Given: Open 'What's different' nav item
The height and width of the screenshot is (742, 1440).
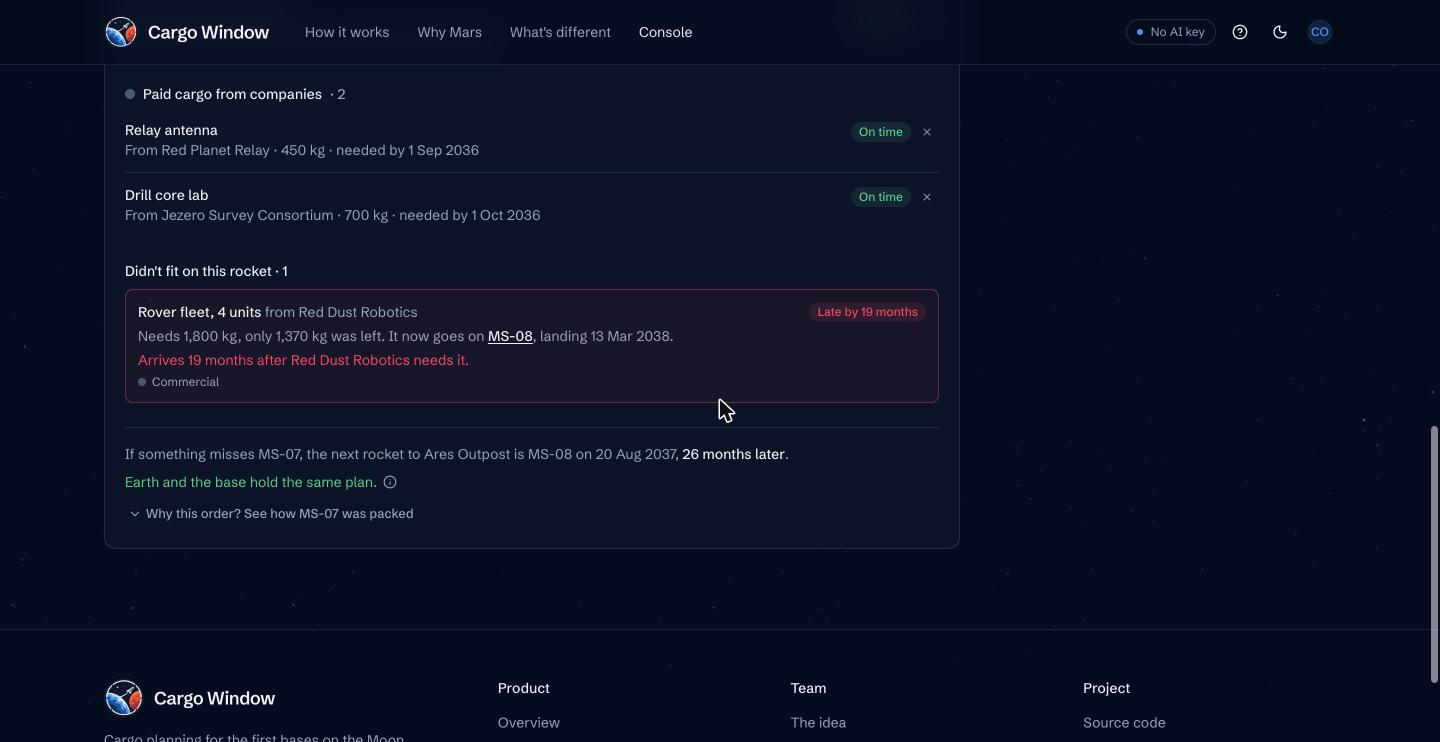Looking at the screenshot, I should click(x=560, y=32).
